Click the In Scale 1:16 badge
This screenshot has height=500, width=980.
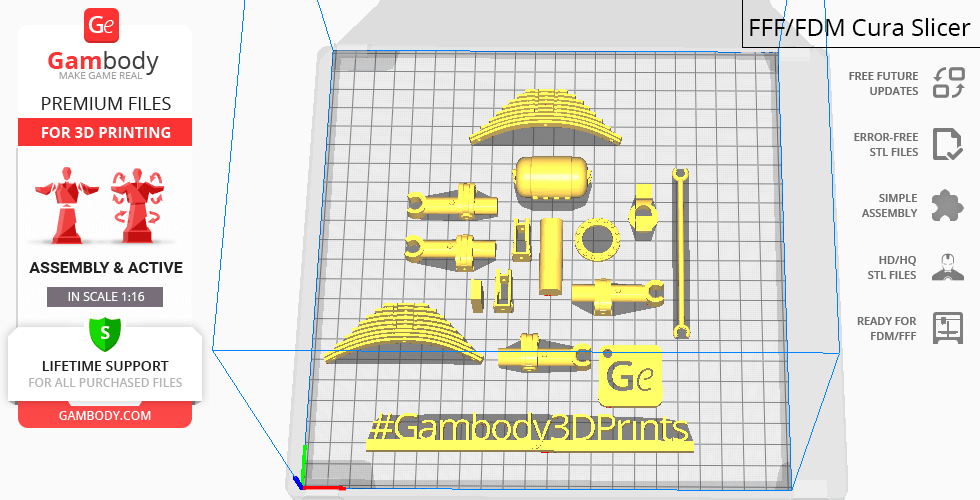pyautogui.click(x=104, y=297)
